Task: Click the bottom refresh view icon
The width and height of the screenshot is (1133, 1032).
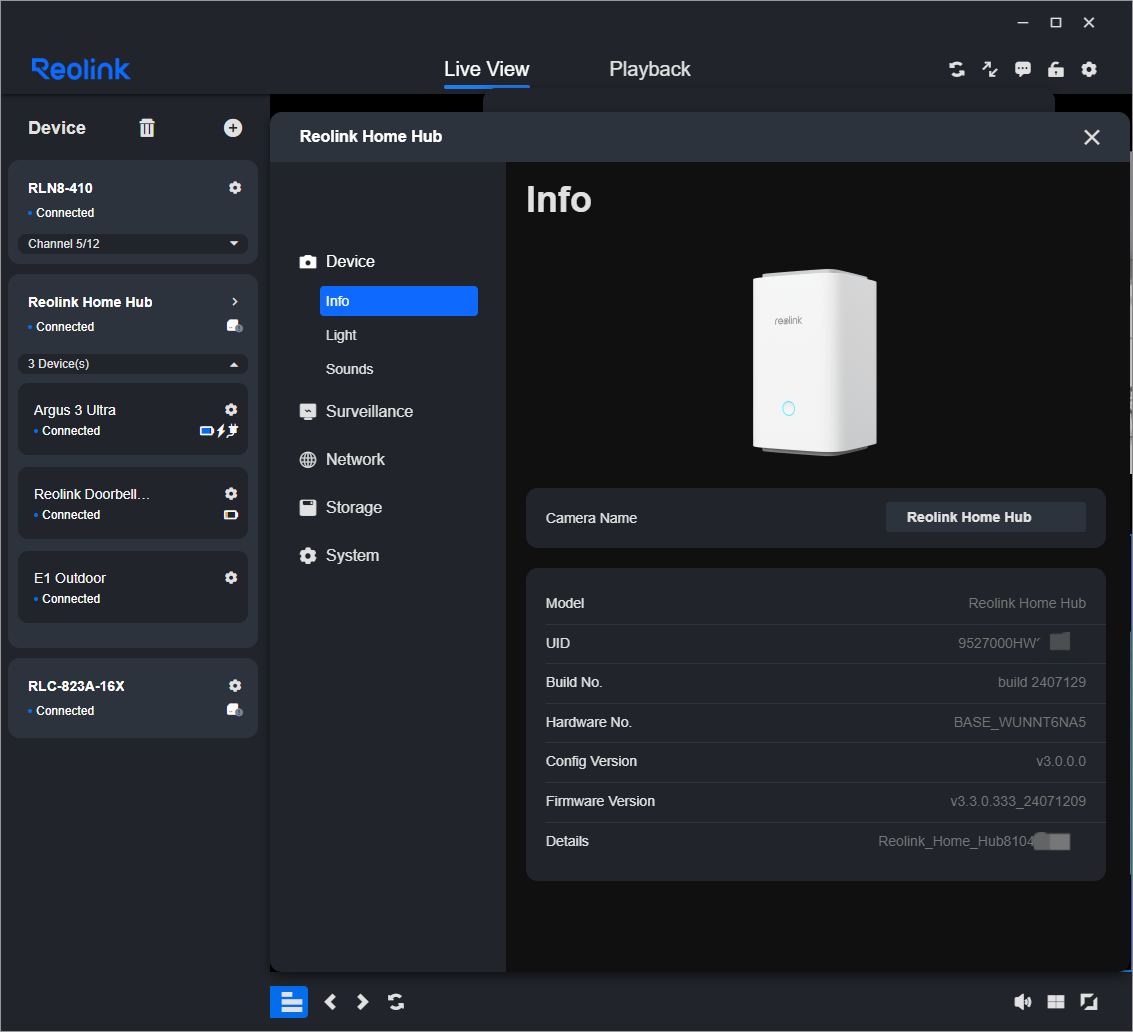Action: tap(396, 1002)
